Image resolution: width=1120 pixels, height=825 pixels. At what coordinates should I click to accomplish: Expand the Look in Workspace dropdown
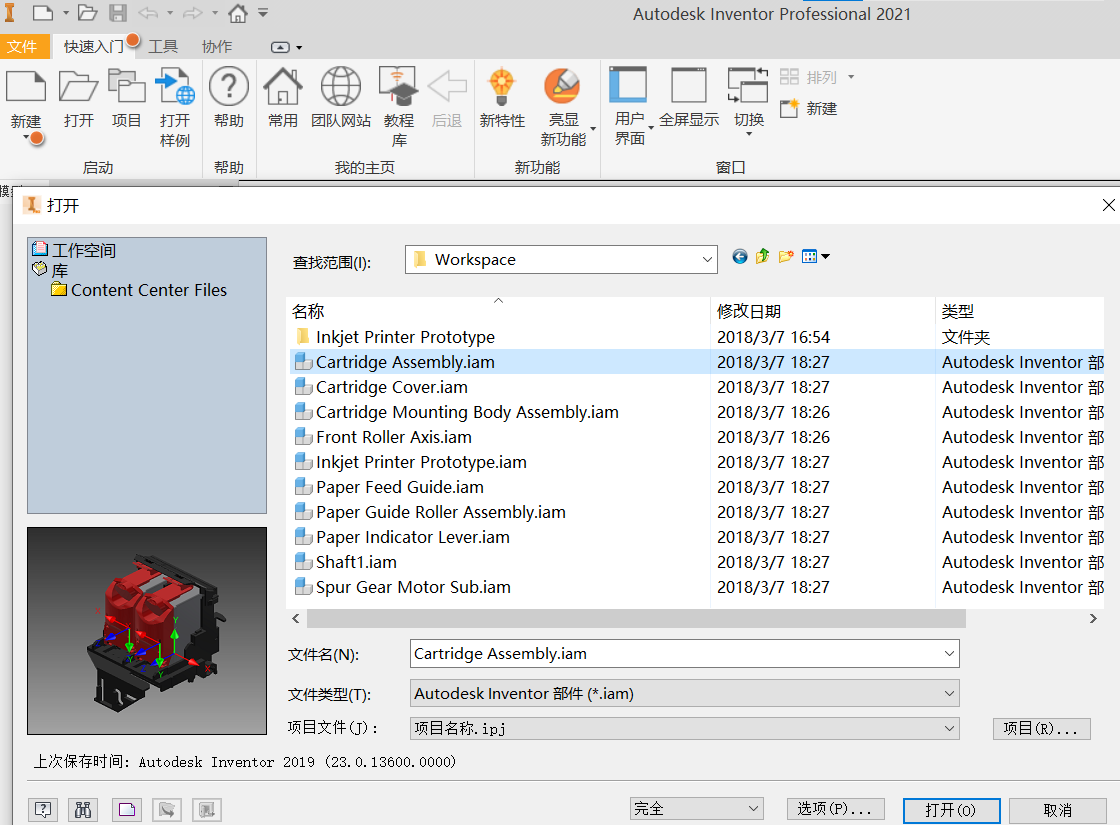pyautogui.click(x=706, y=259)
